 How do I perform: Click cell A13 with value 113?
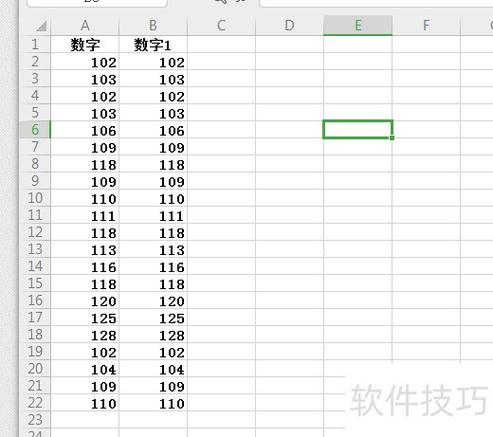tap(85, 249)
